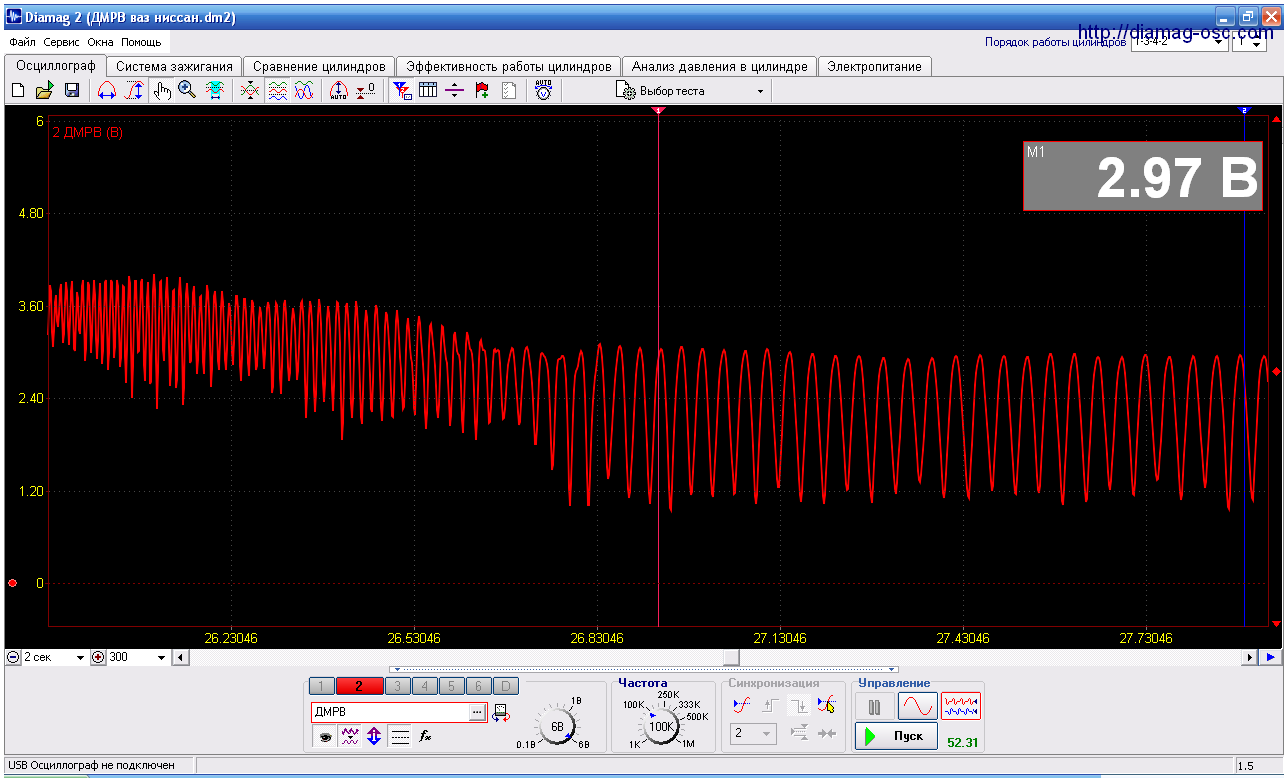Viewport: 1288px width, 778px height.
Task: Toggle channel visibility eye icon
Action: [x=325, y=736]
